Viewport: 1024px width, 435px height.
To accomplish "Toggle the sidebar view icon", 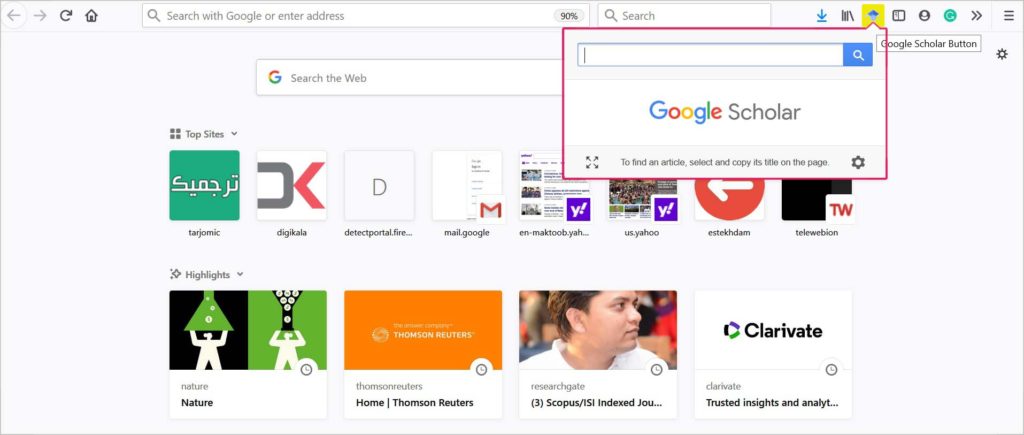I will (x=899, y=16).
